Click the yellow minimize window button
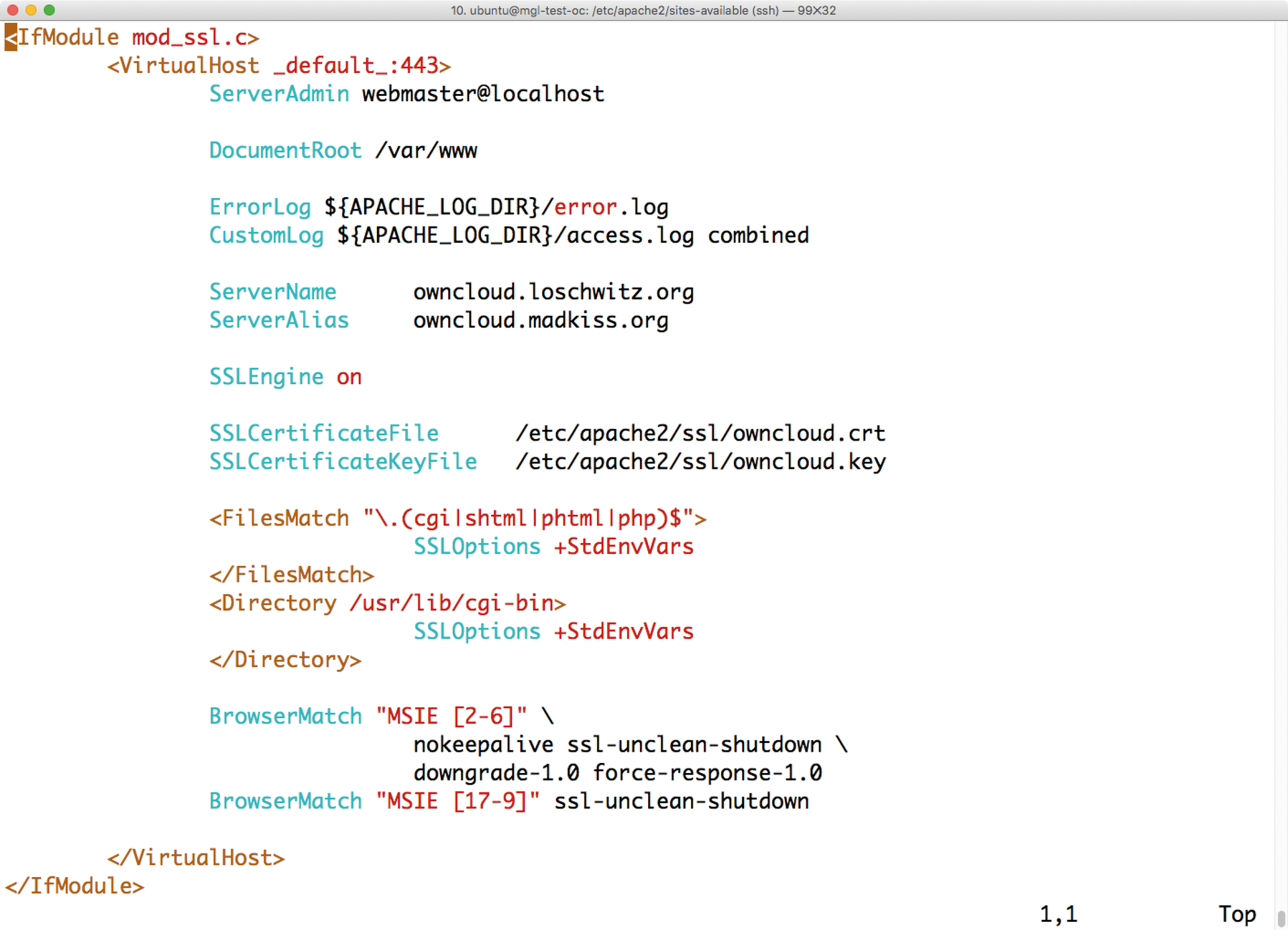The width and height of the screenshot is (1288, 930). coord(31,10)
